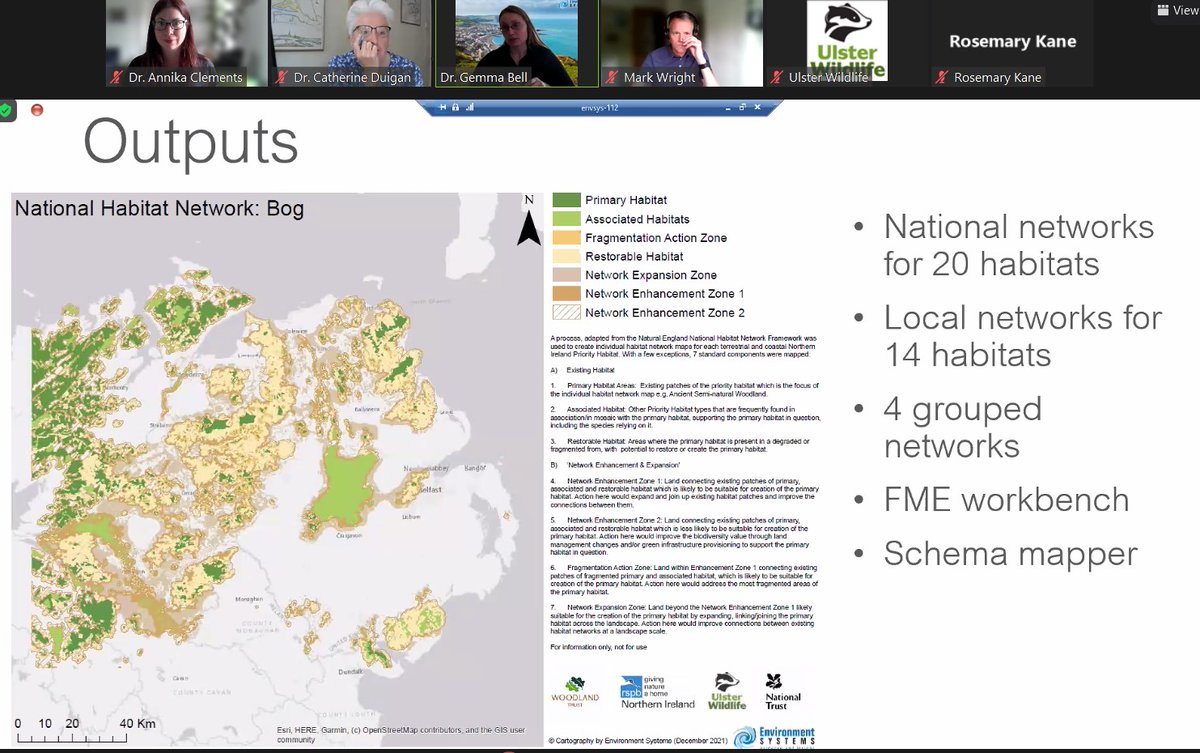Click the Primary Habitat dark green swatch
This screenshot has width=1200, height=753.
coord(566,200)
